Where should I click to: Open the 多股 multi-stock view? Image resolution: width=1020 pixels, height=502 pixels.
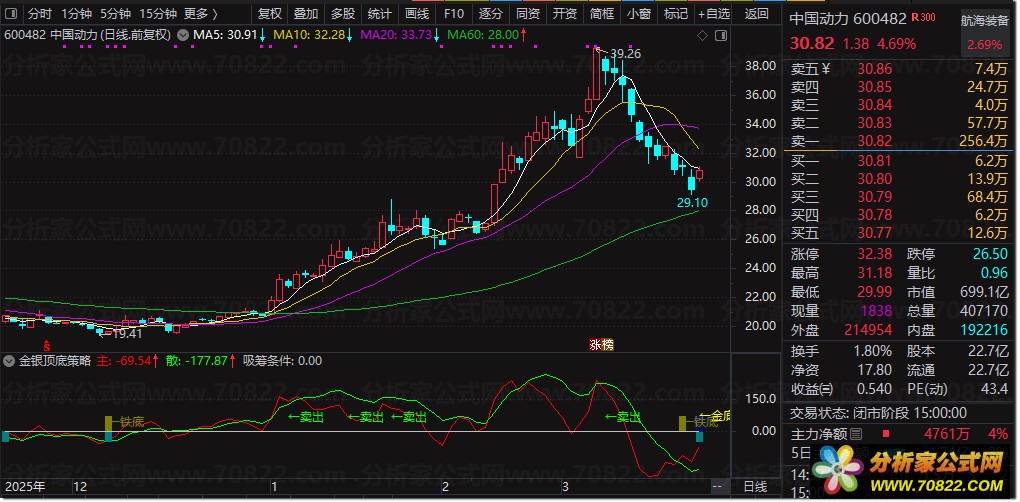(343, 14)
